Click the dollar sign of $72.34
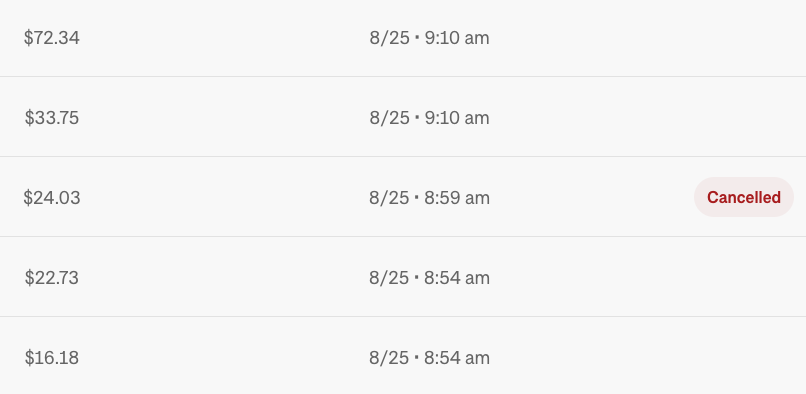806x394 pixels. pos(29,38)
